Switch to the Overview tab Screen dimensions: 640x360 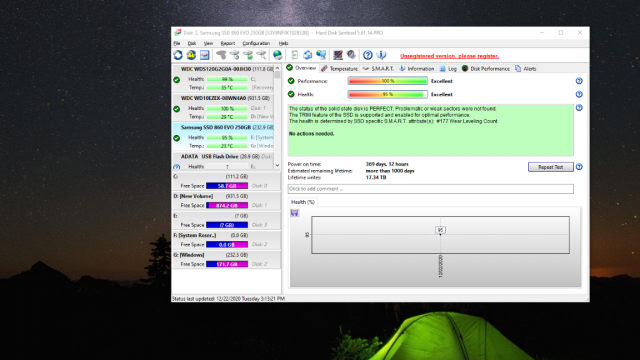(301, 68)
